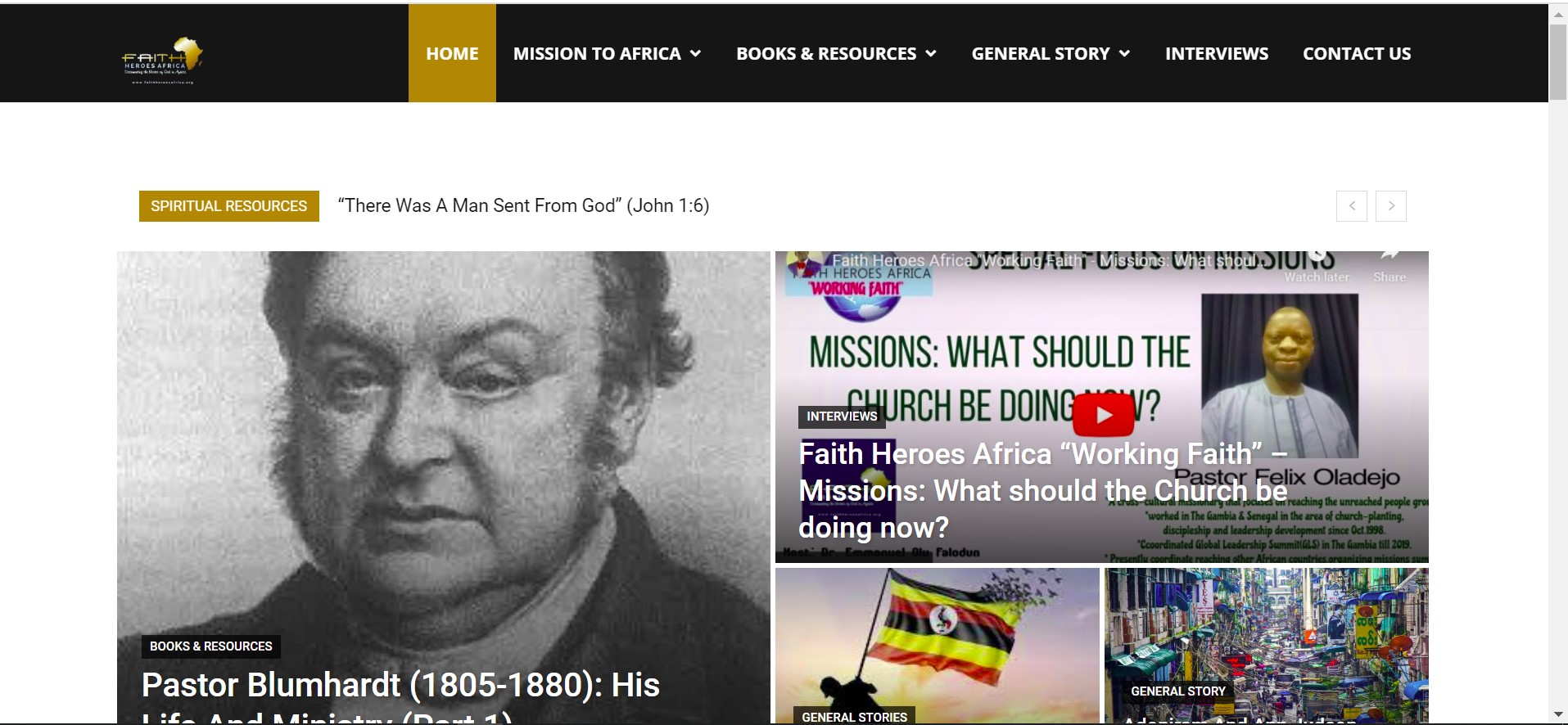The width and height of the screenshot is (1568, 725).
Task: Expand the Books & Resources menu
Action: [x=836, y=54]
